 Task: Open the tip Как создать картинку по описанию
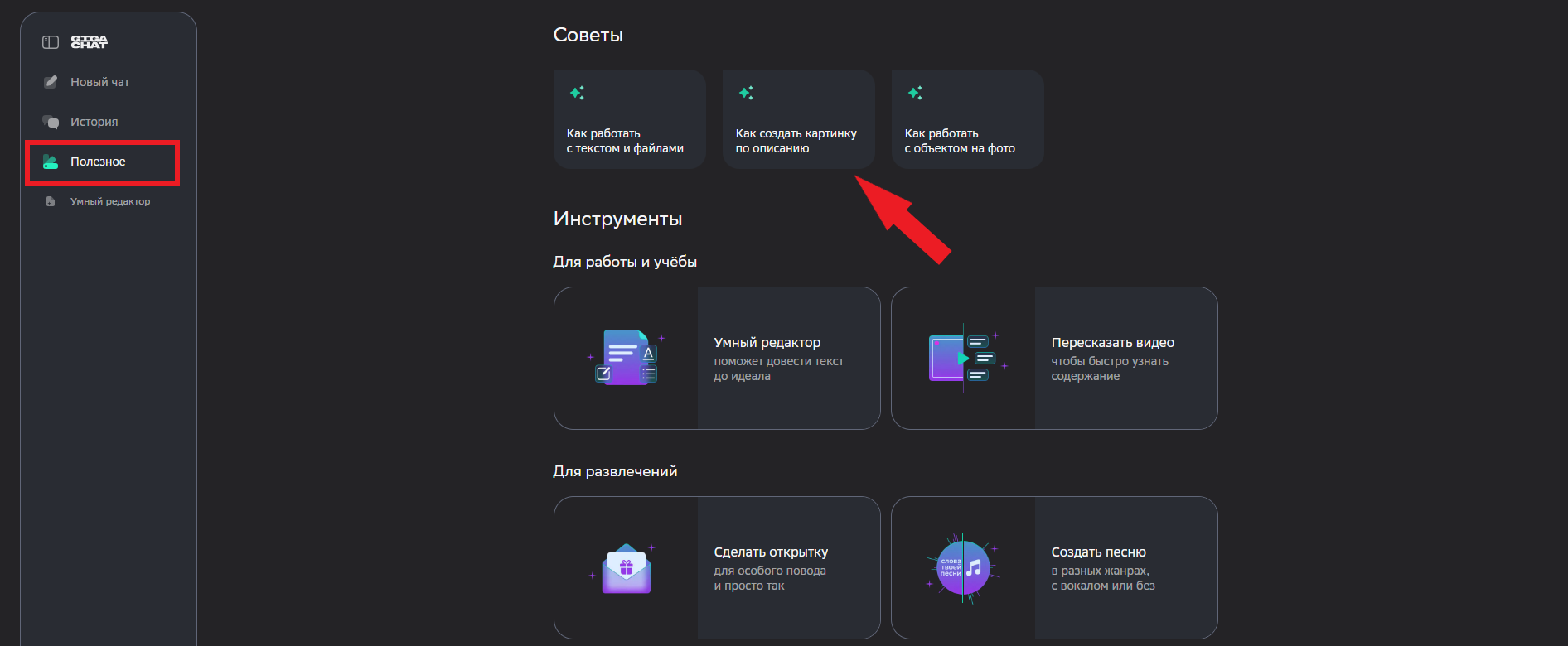(x=799, y=119)
